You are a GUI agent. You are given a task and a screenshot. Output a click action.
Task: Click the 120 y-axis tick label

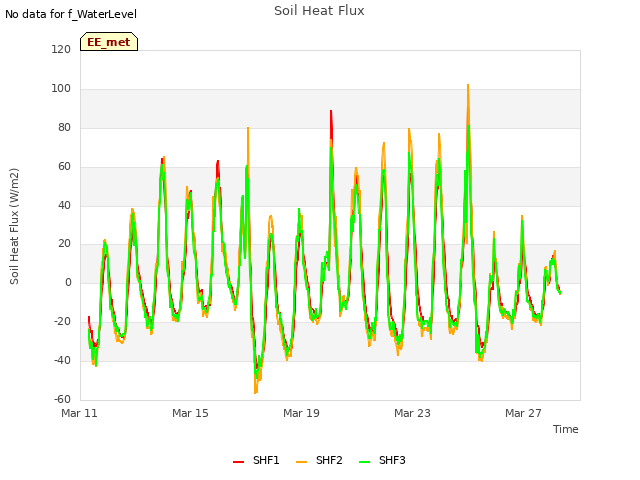click(61, 49)
